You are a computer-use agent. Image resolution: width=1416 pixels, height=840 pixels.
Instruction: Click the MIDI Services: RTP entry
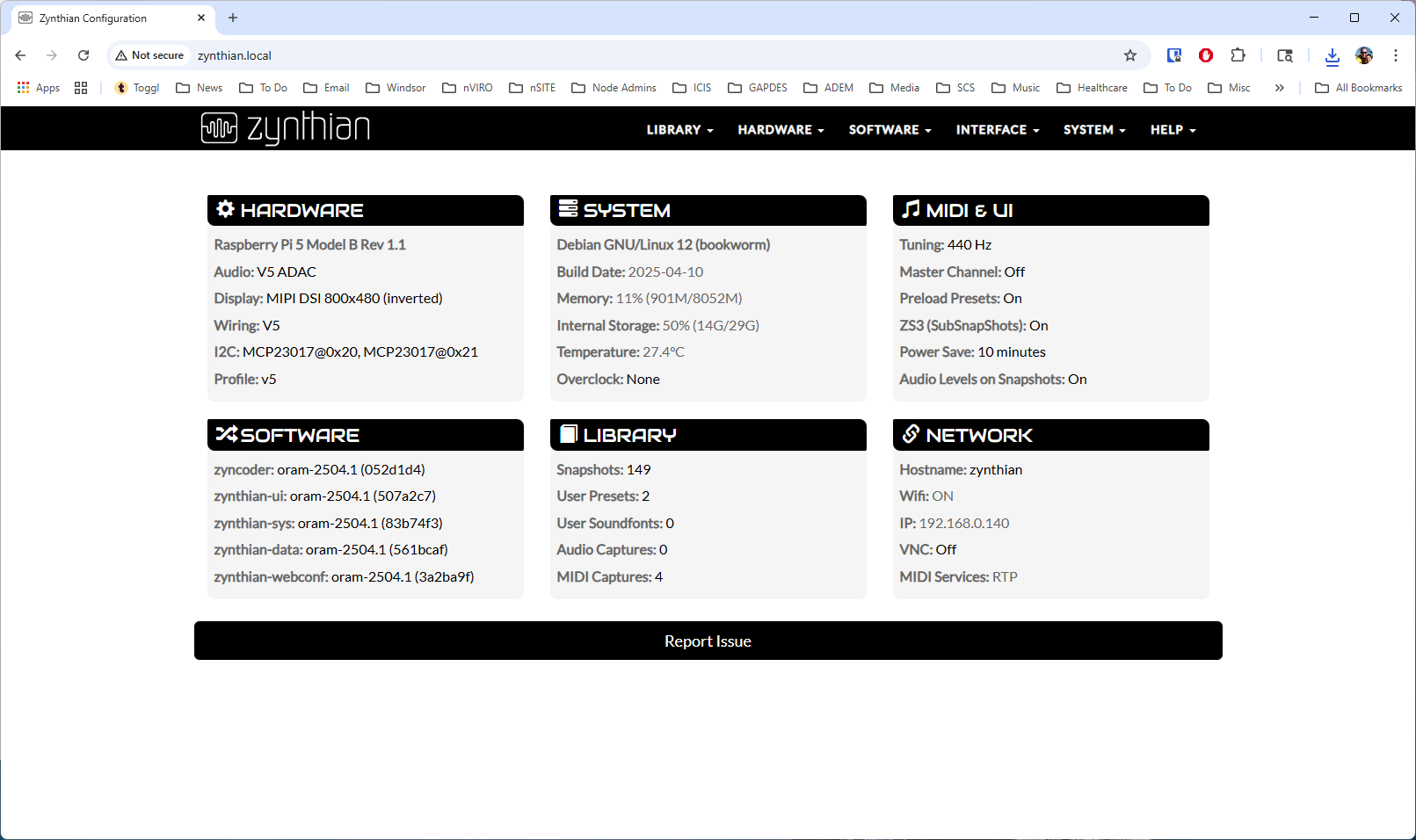pyautogui.click(x=958, y=576)
